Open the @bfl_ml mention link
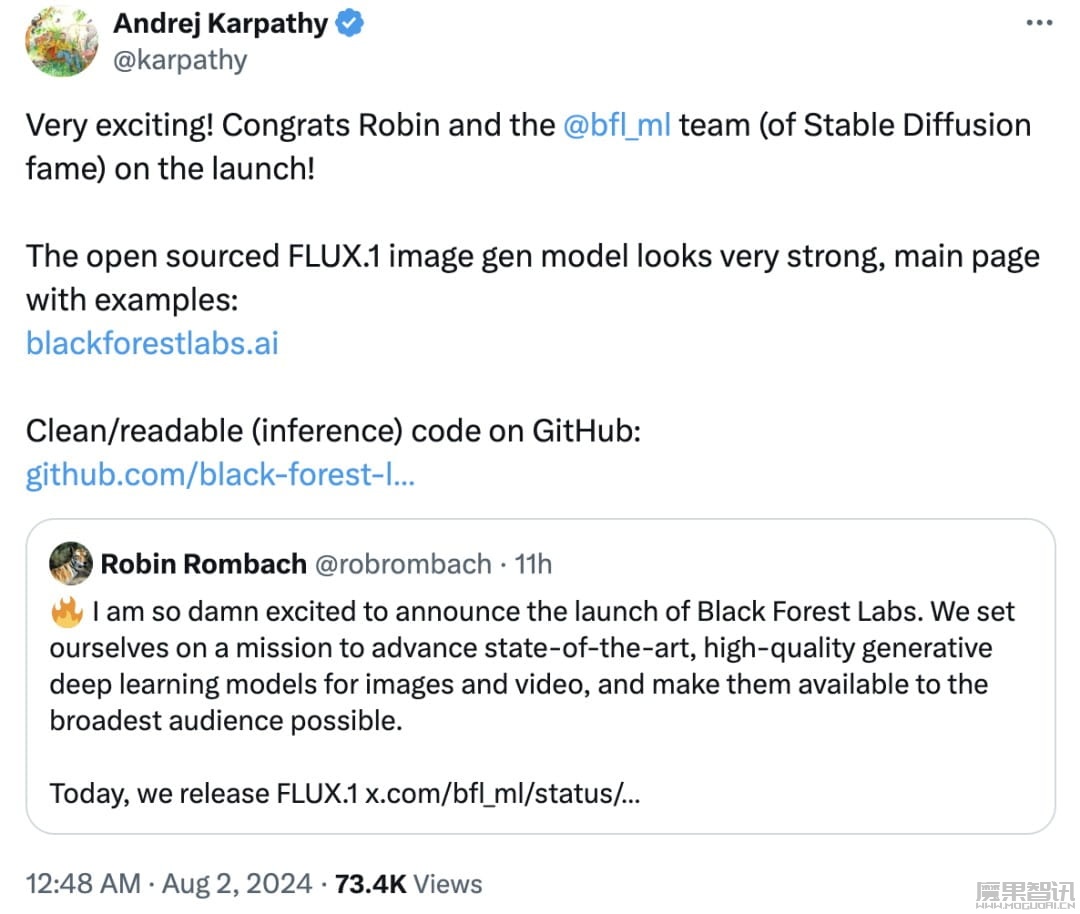Viewport: 1080px width, 914px height. 616,125
